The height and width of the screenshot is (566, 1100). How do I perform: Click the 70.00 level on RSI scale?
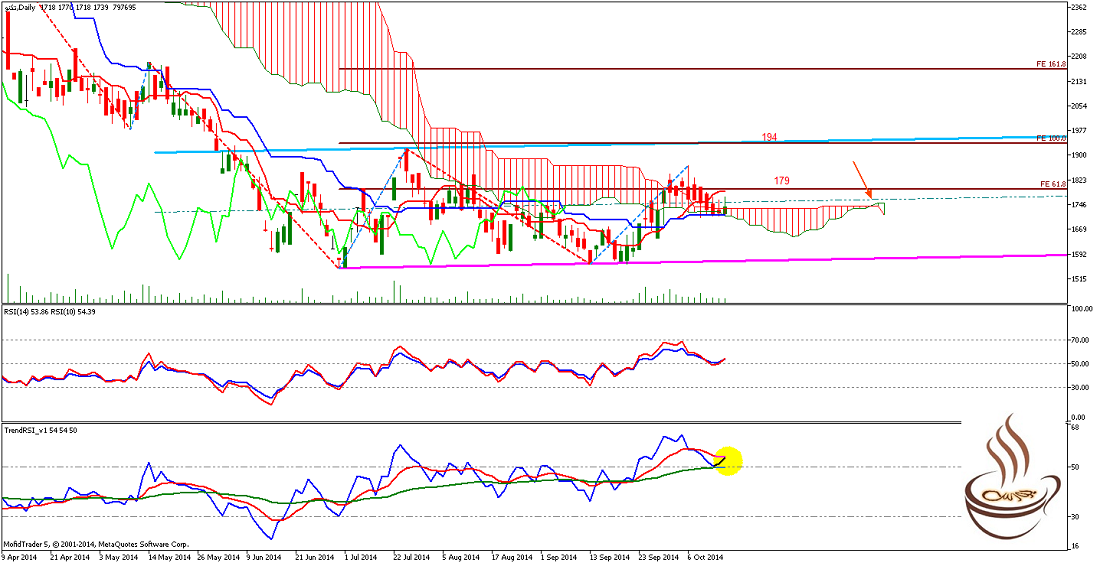1080,340
